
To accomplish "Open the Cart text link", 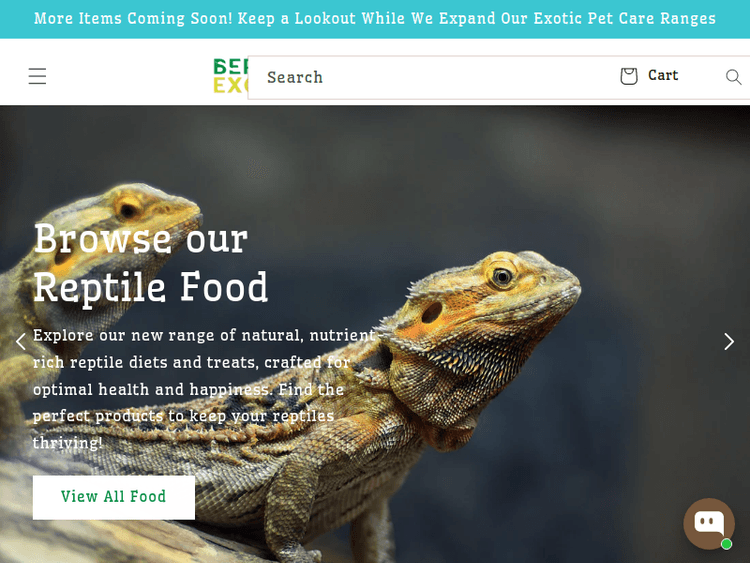I will pos(663,76).
